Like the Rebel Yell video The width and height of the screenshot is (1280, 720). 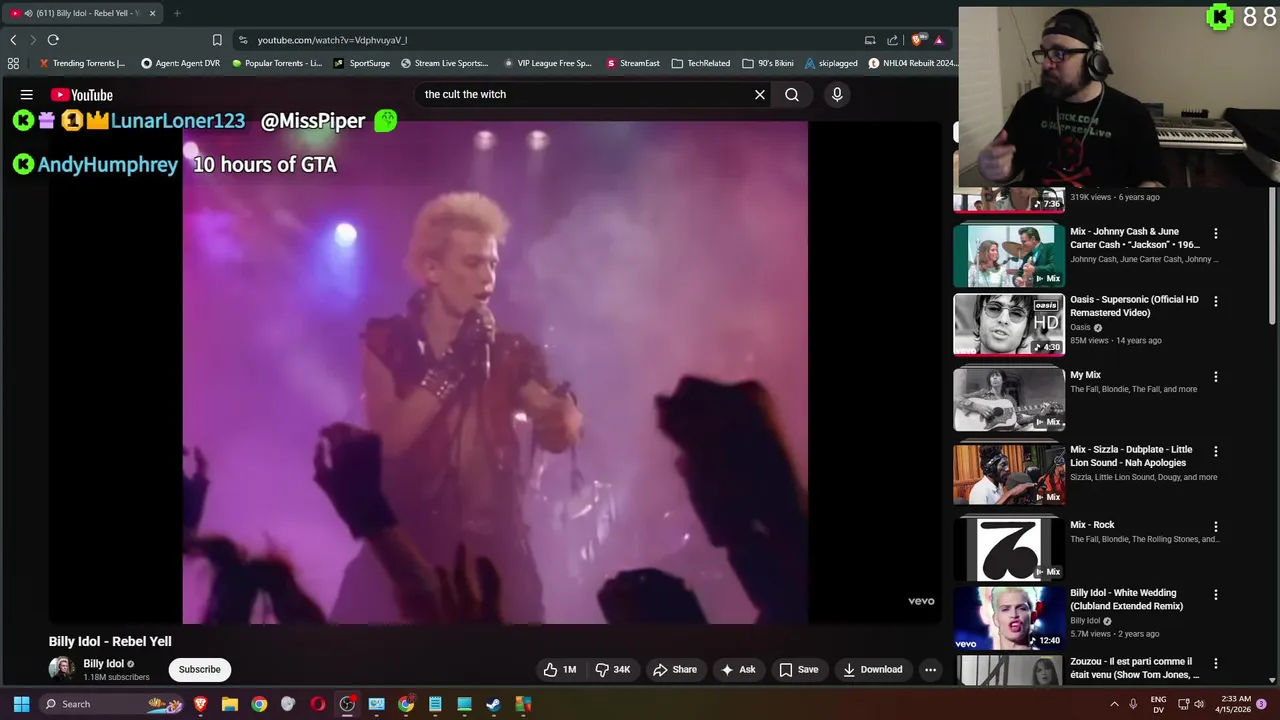[x=560, y=670]
